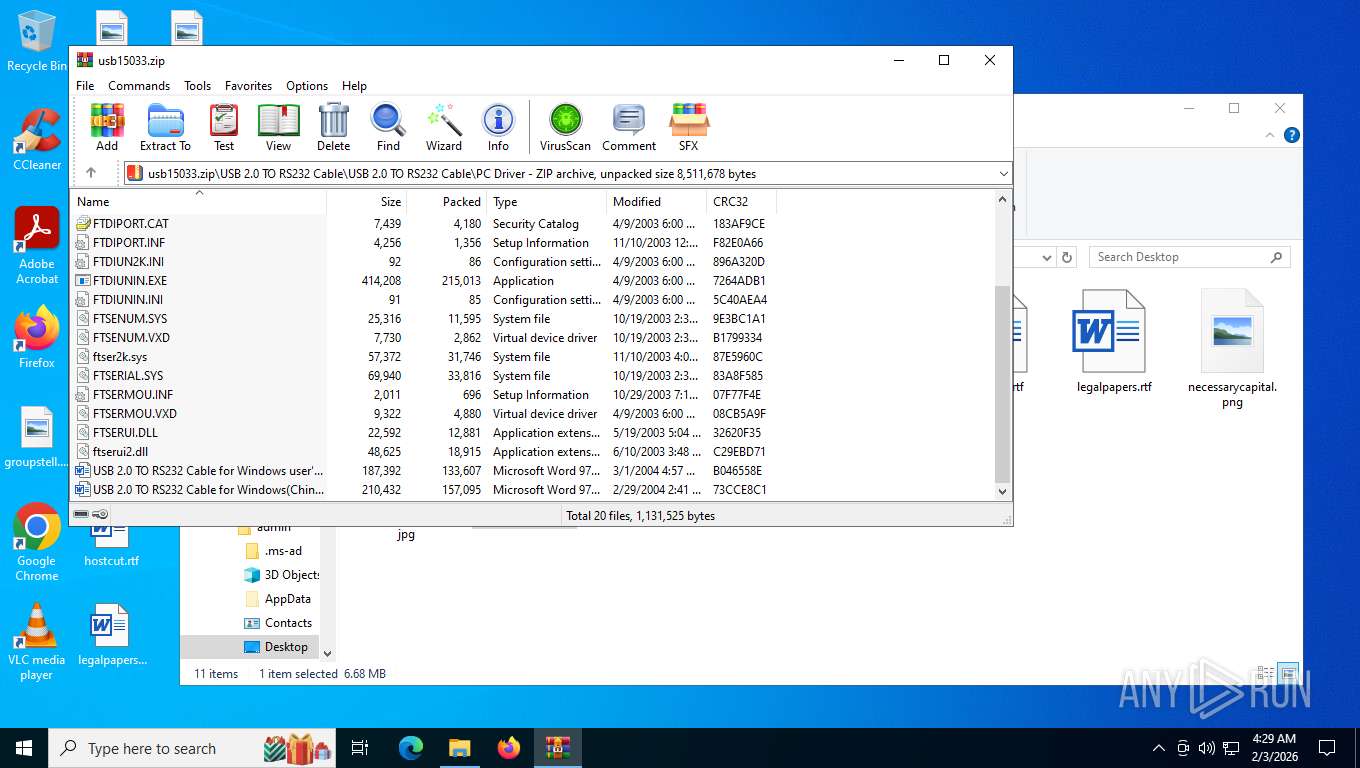Go up one folder level arrow
This screenshot has height=768, width=1360.
click(x=91, y=173)
